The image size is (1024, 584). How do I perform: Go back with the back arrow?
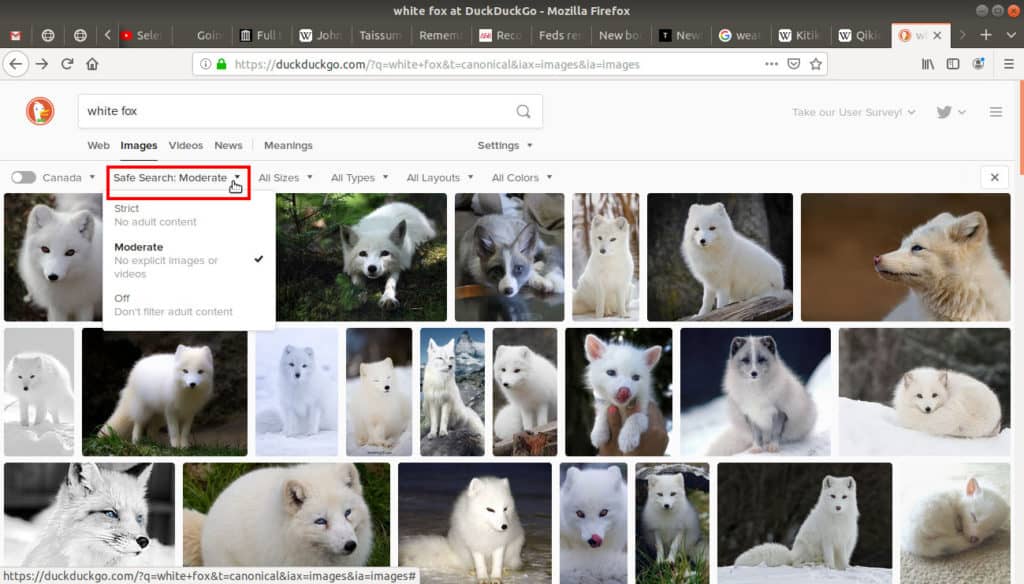(16, 64)
